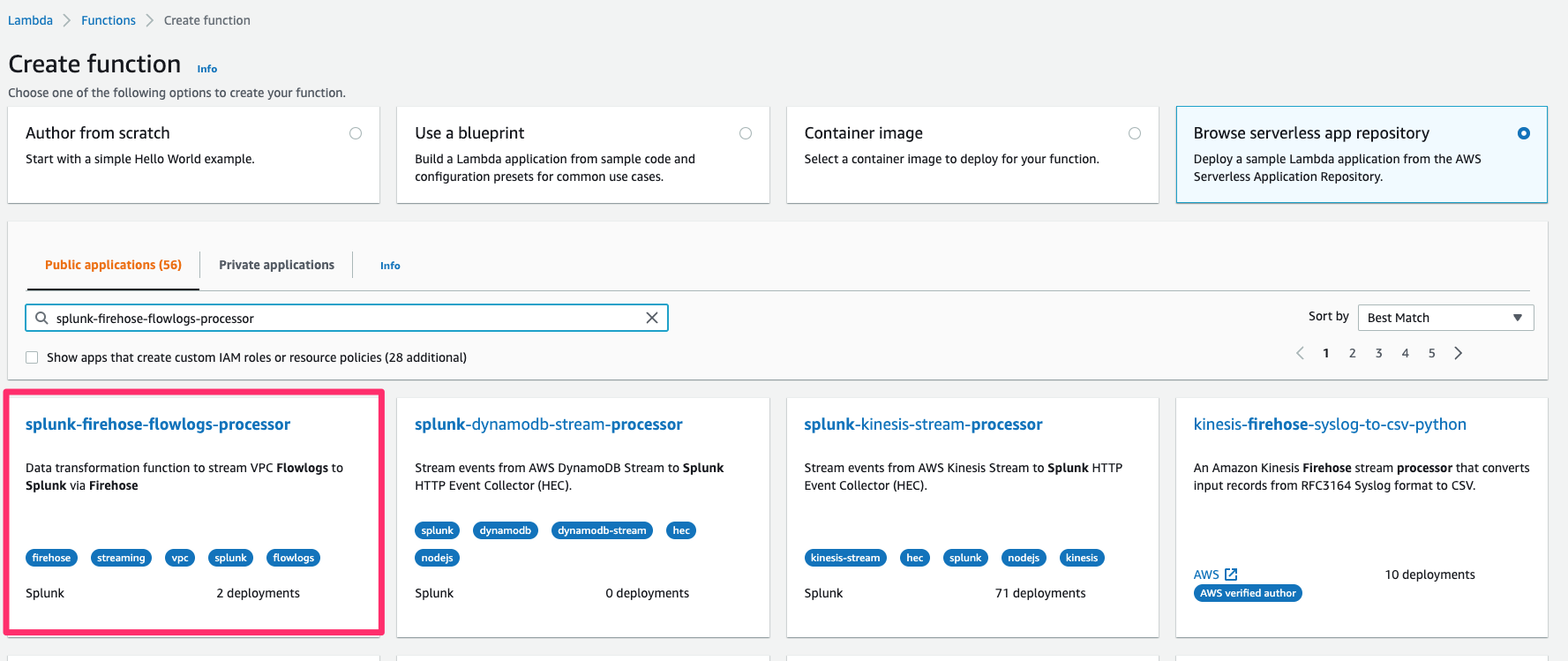Click splunk tag on flowlogs-processor card
The height and width of the screenshot is (661, 1568).
230,558
